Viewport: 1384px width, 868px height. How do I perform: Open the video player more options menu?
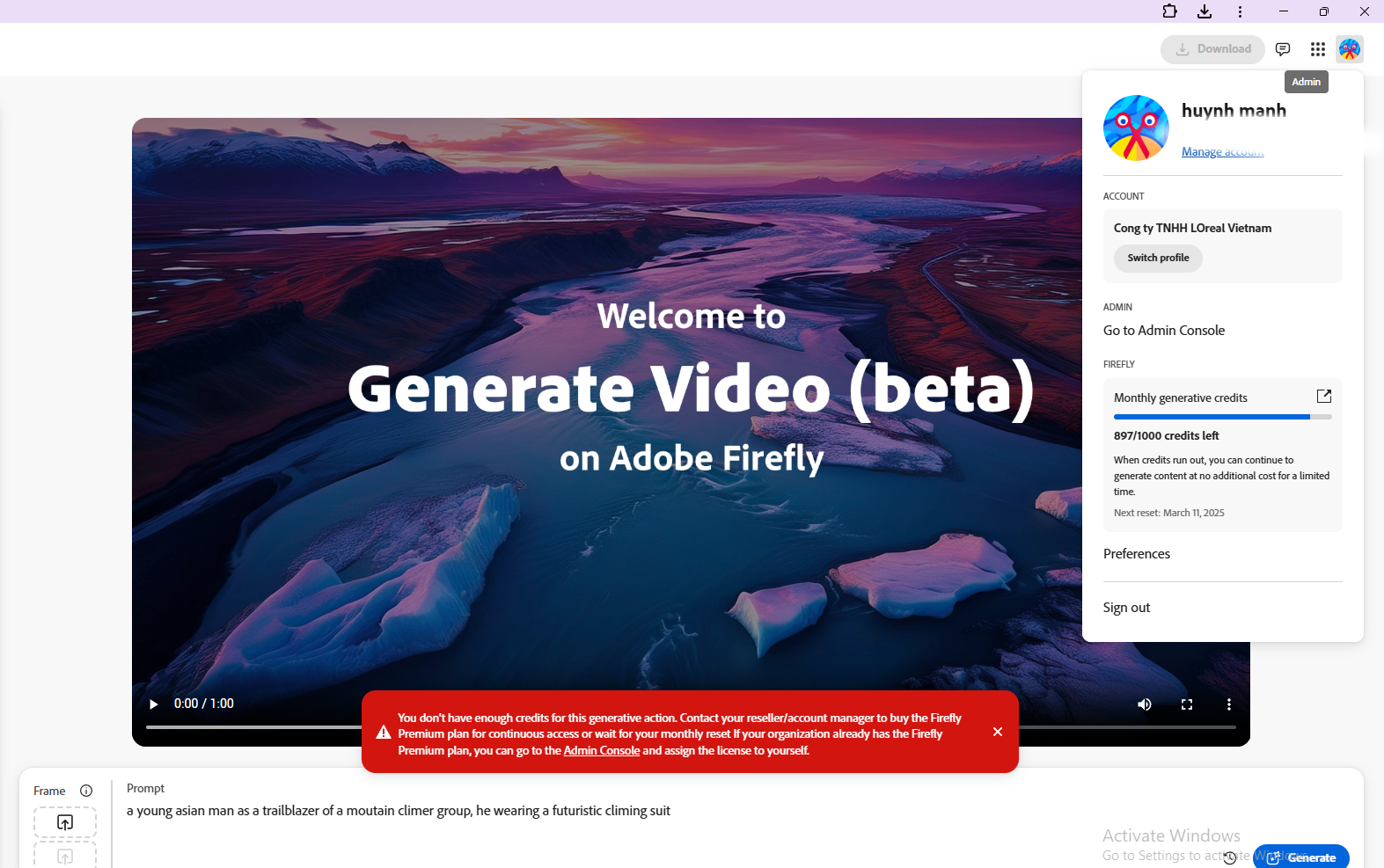(1229, 704)
